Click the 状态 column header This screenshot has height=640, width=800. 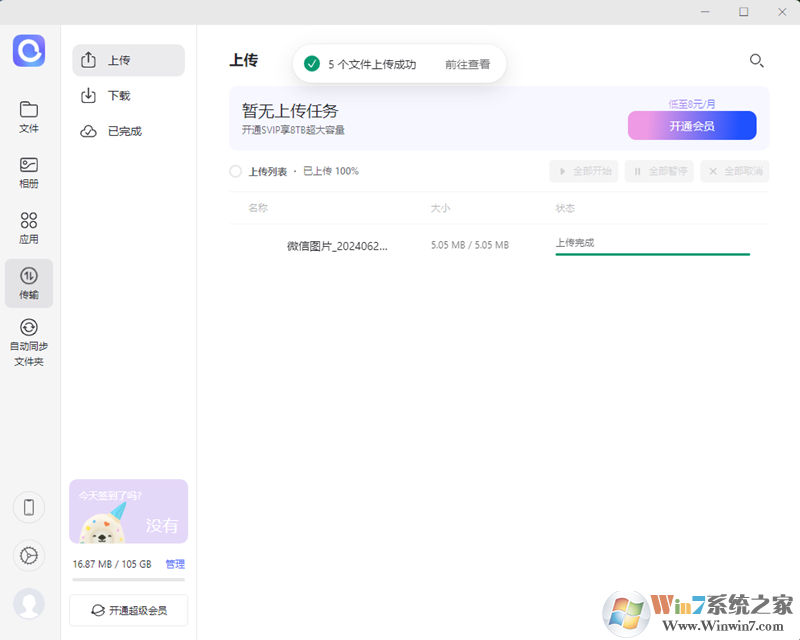pyautogui.click(x=565, y=208)
